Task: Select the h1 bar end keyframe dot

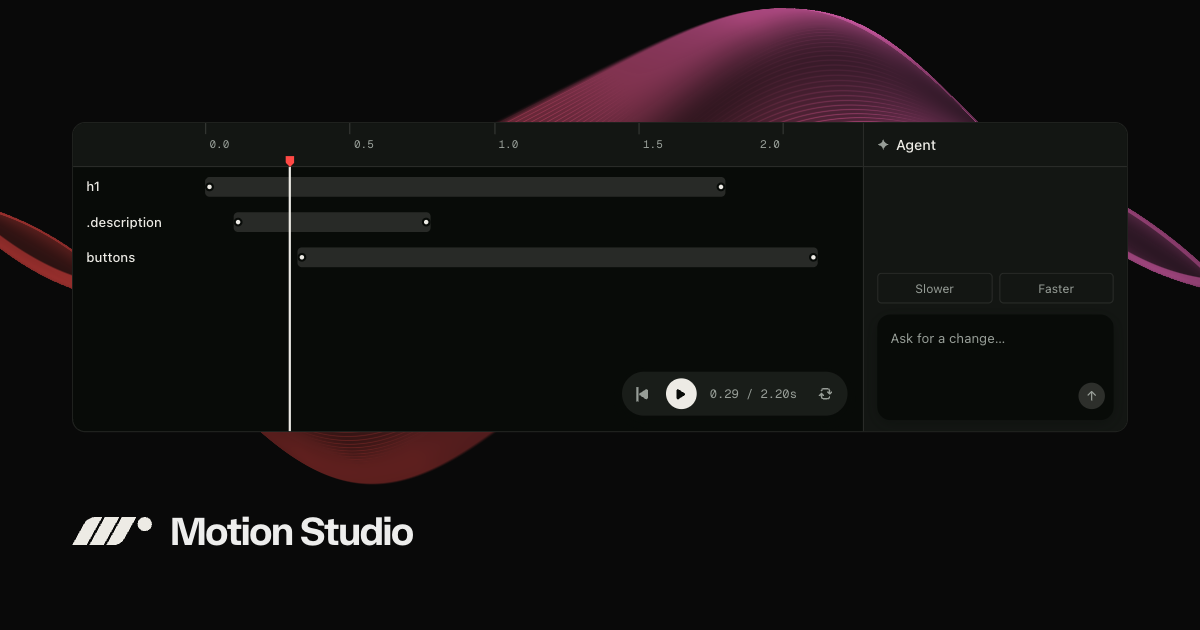Action: 721,187
